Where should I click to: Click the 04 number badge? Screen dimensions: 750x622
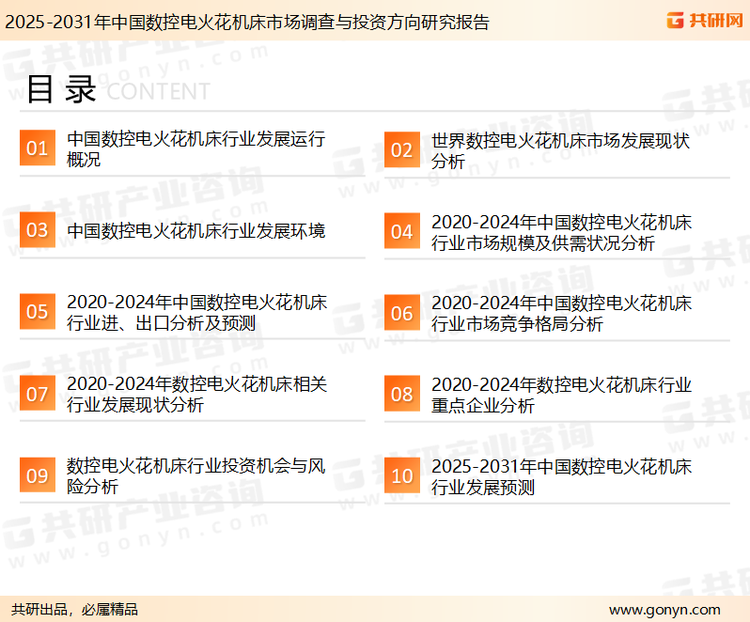[402, 232]
